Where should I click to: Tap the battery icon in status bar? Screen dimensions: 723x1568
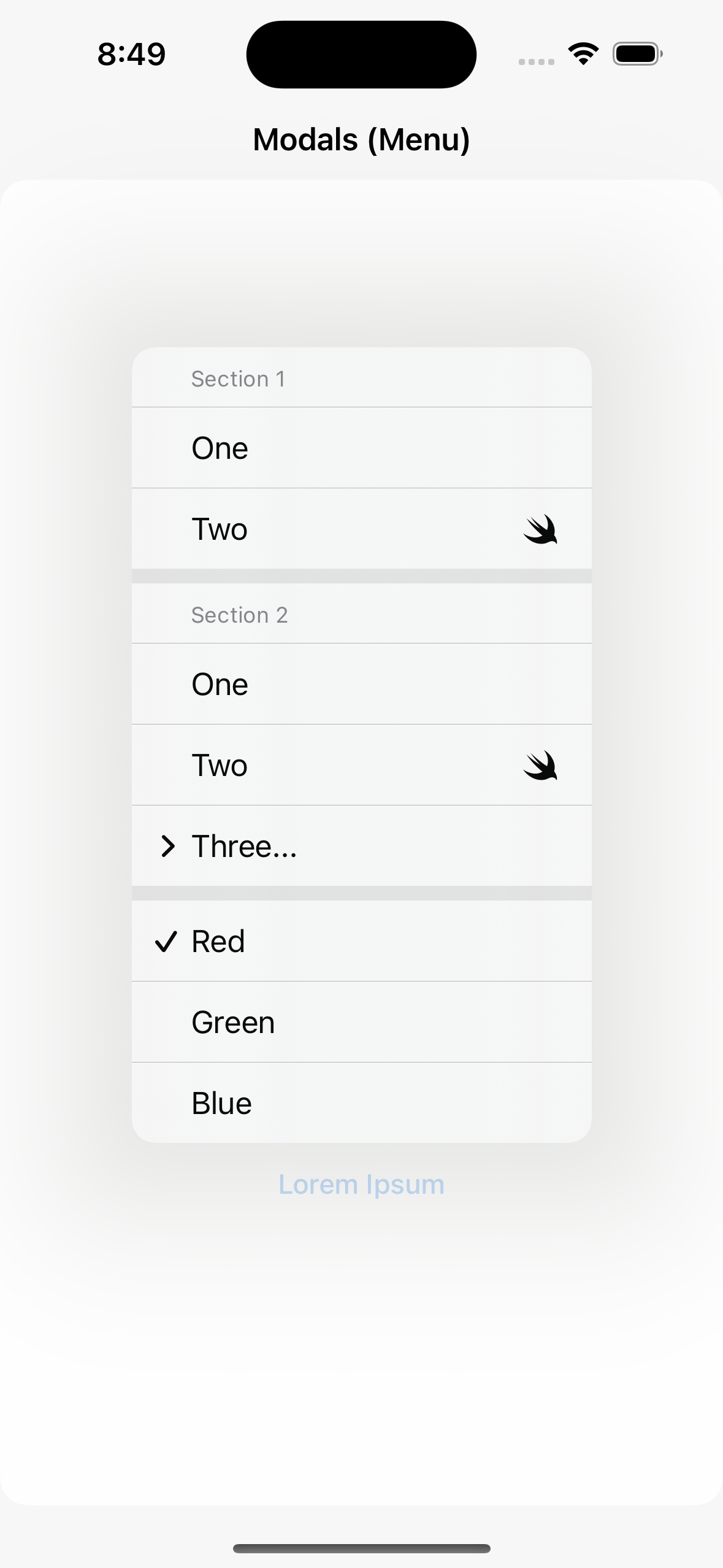click(x=638, y=54)
